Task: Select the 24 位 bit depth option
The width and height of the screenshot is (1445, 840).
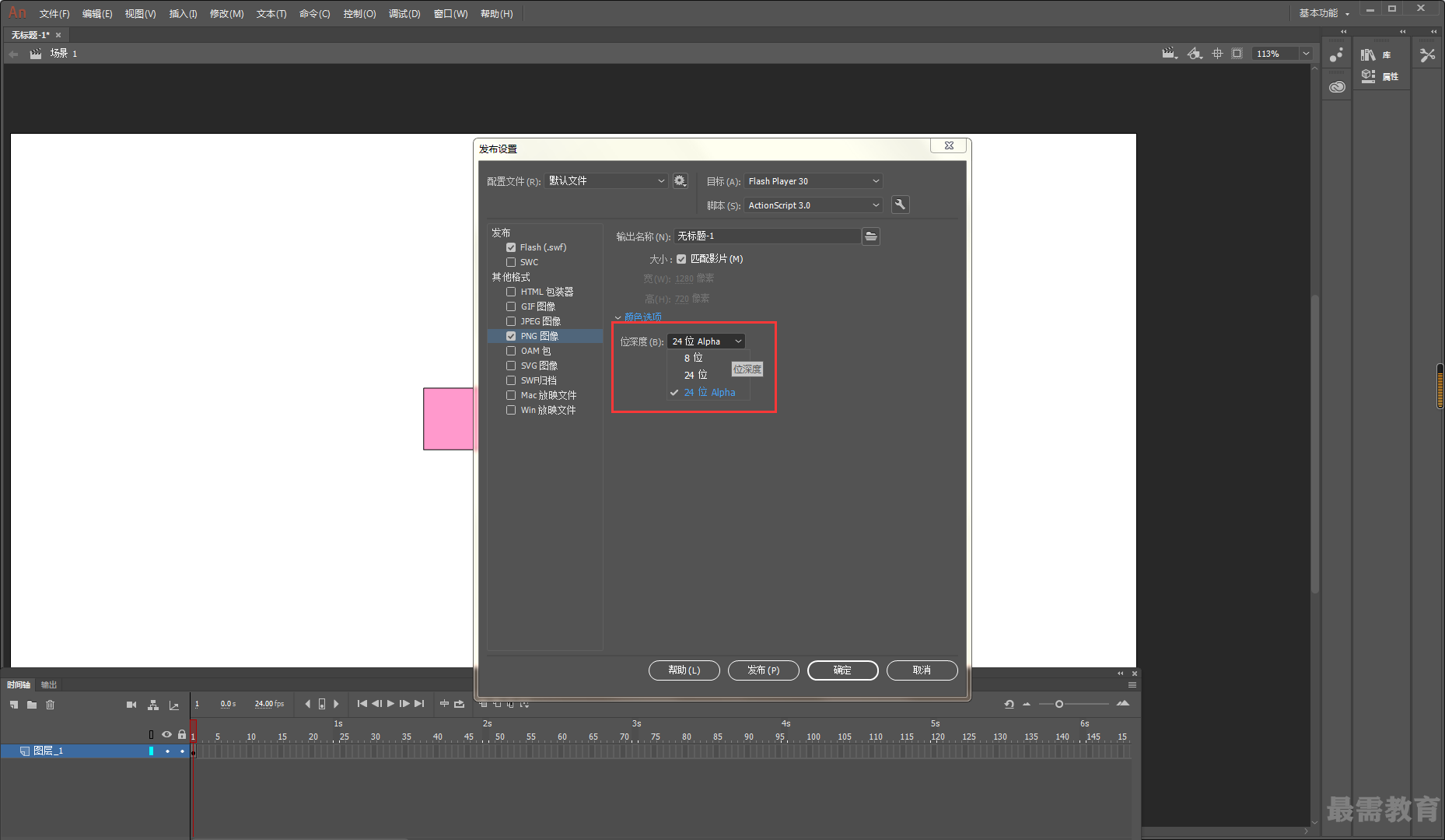Action: click(x=695, y=375)
